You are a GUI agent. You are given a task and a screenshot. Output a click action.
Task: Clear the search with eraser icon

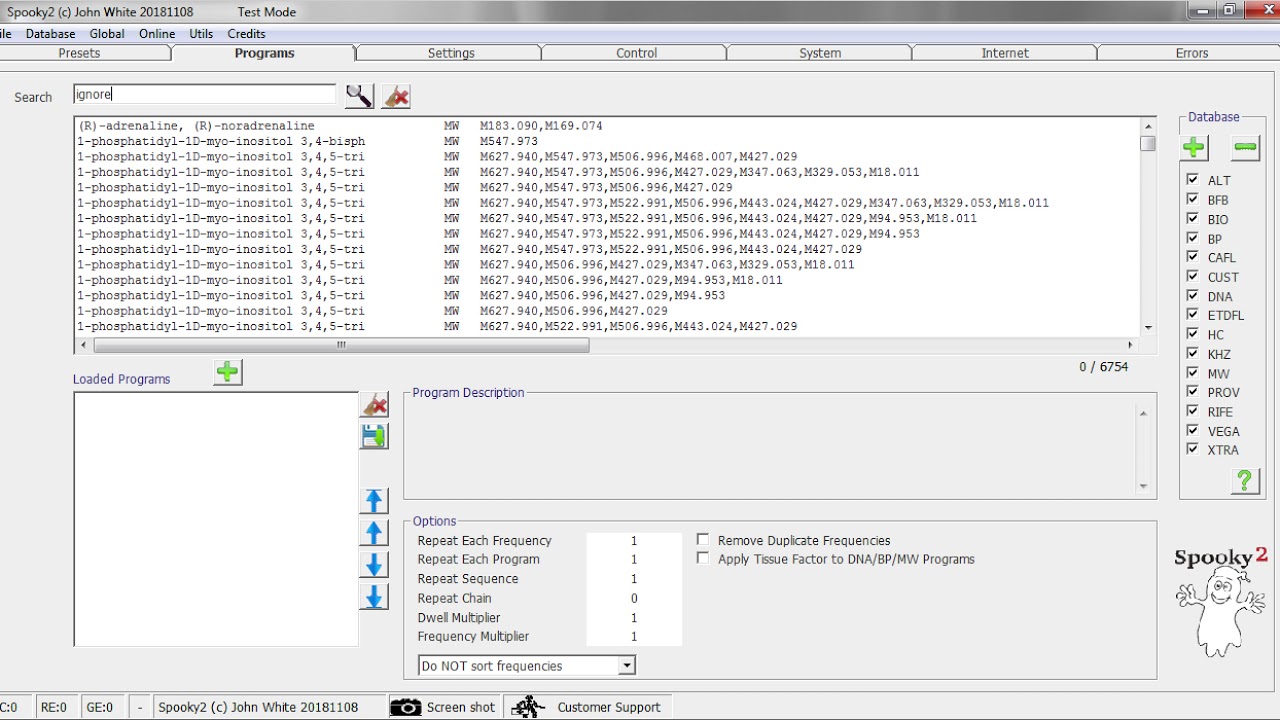[x=396, y=96]
